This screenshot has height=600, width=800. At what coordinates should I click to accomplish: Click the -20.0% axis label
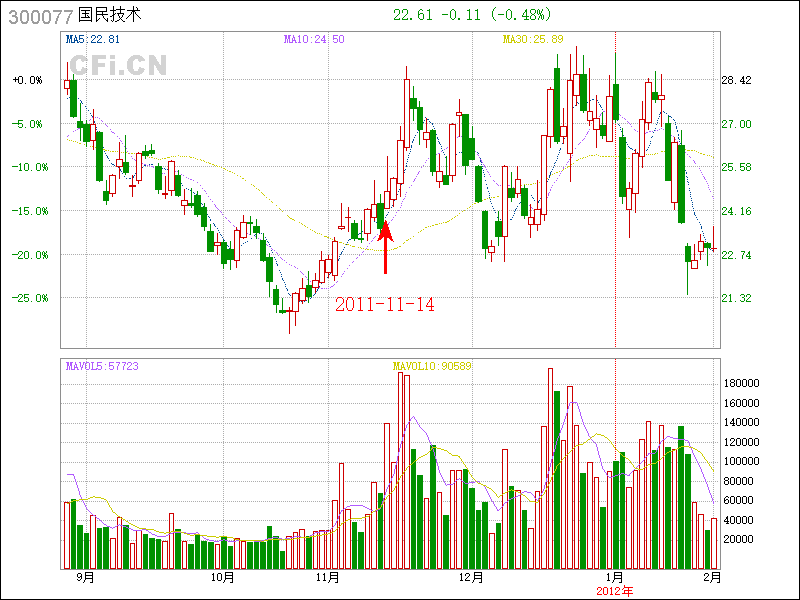click(30, 255)
